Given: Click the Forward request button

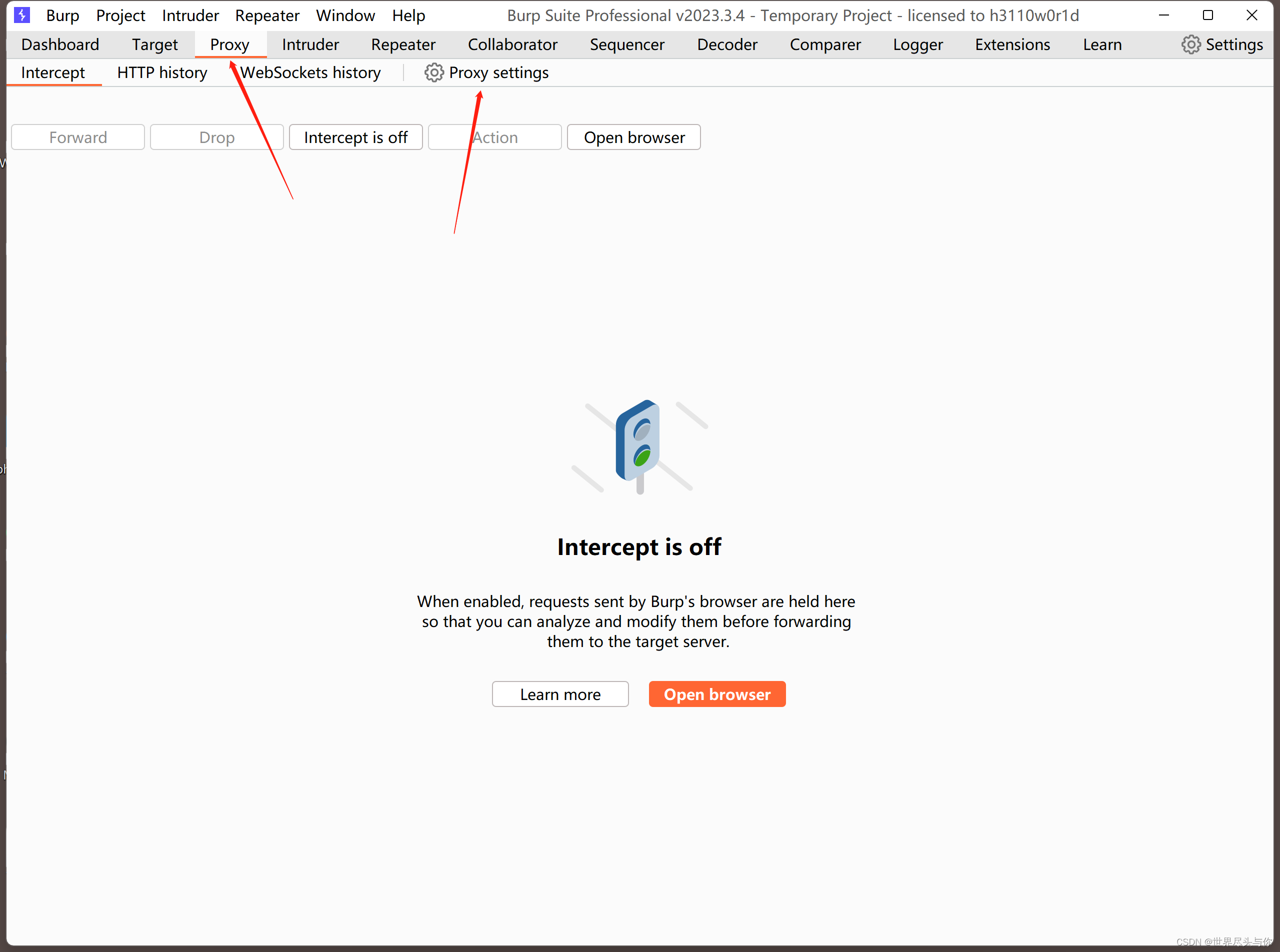Looking at the screenshot, I should click(78, 137).
